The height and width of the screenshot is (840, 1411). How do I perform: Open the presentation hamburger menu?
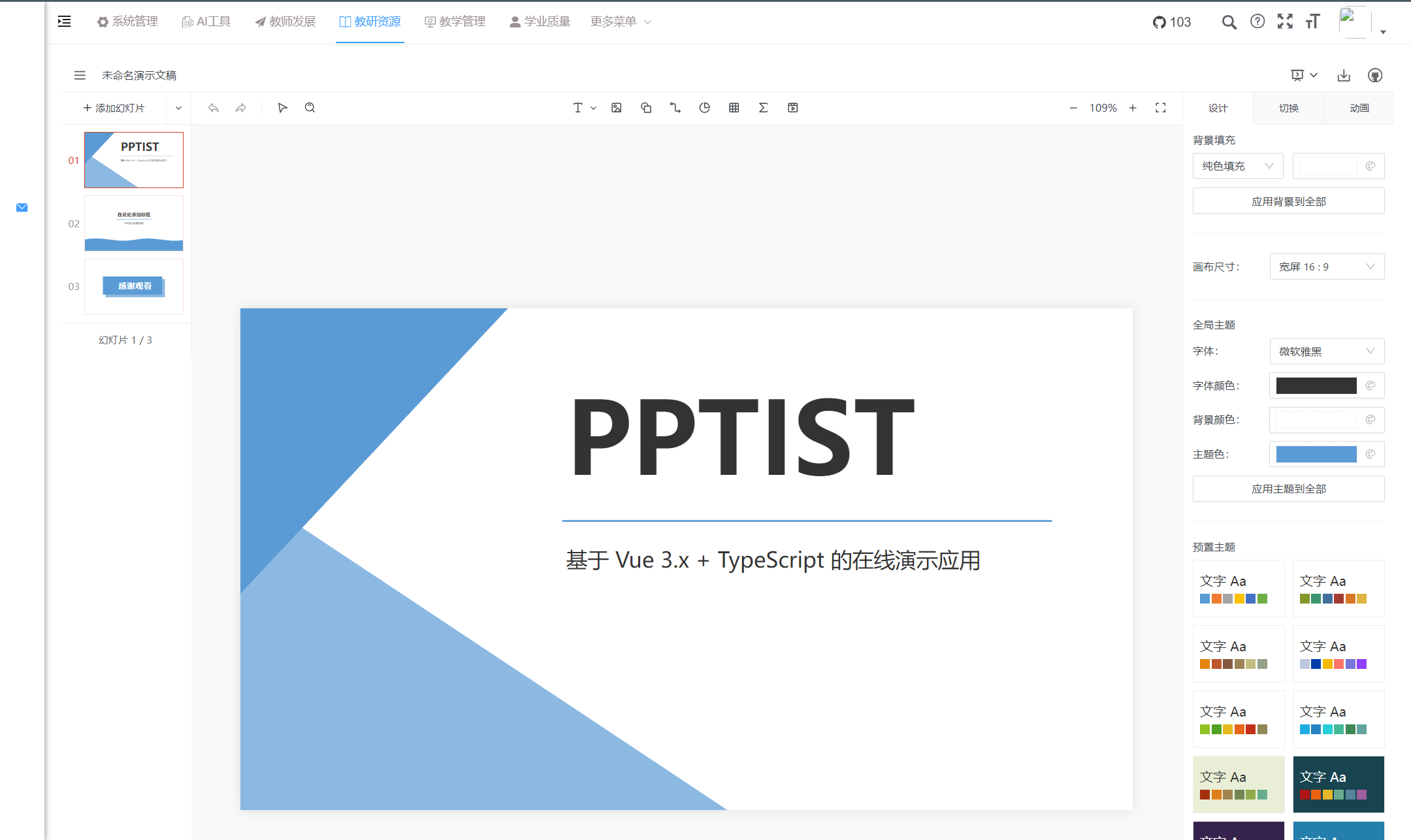[80, 75]
